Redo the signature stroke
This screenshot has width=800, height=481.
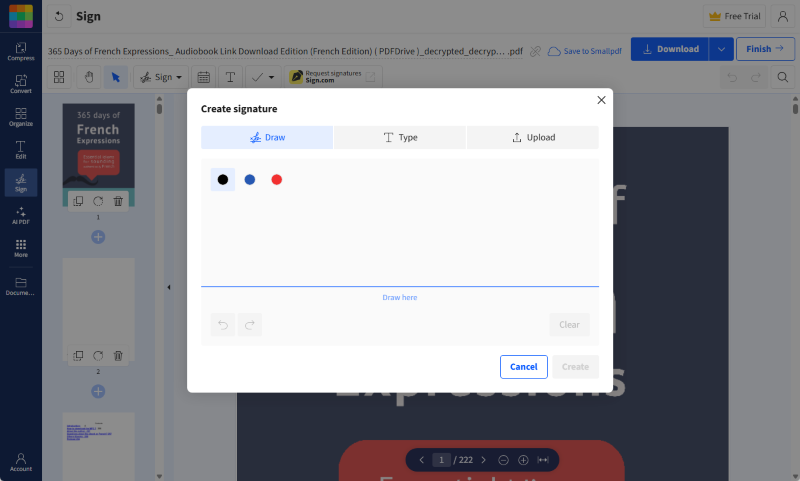click(249, 324)
